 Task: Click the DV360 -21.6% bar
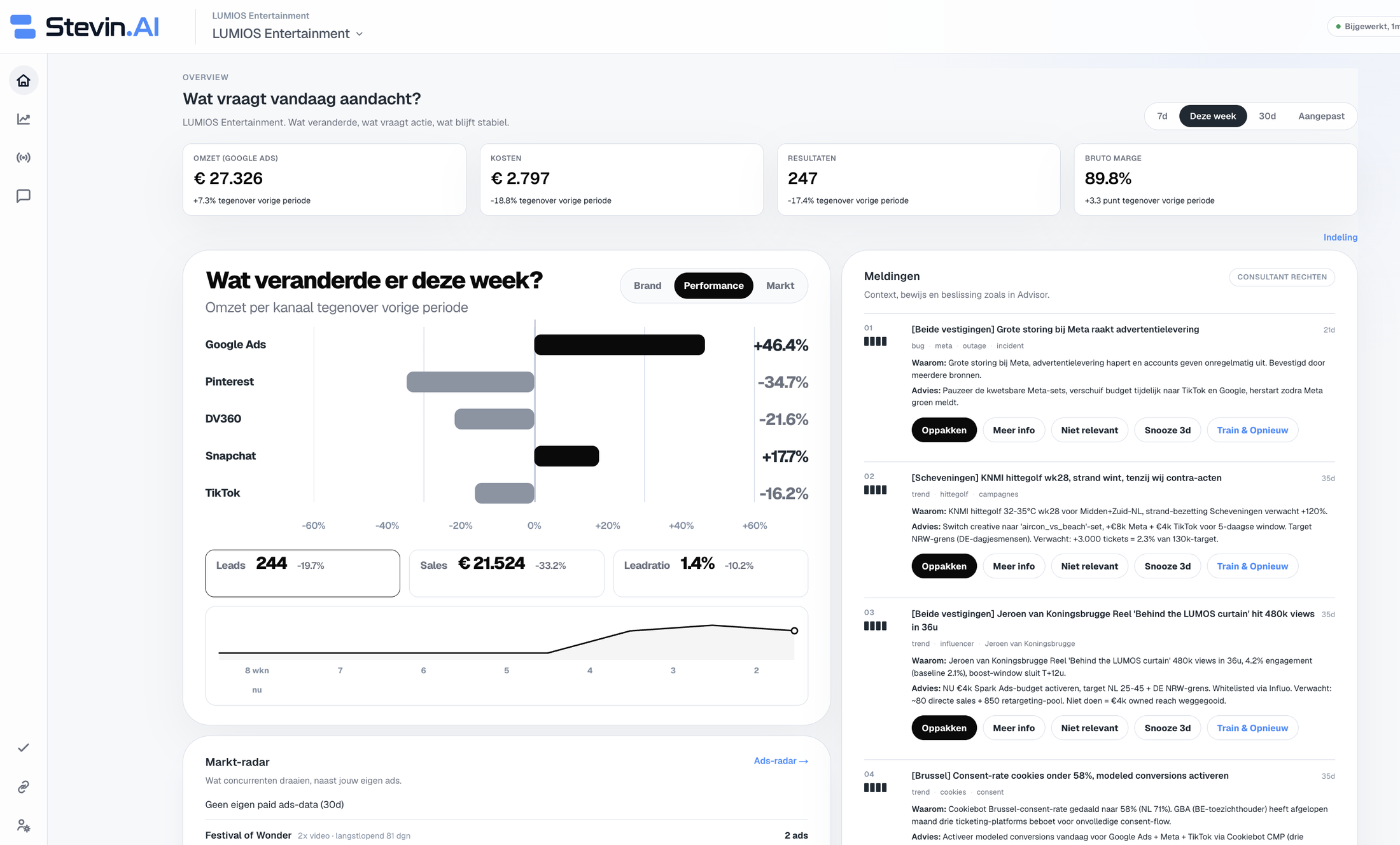pos(494,419)
